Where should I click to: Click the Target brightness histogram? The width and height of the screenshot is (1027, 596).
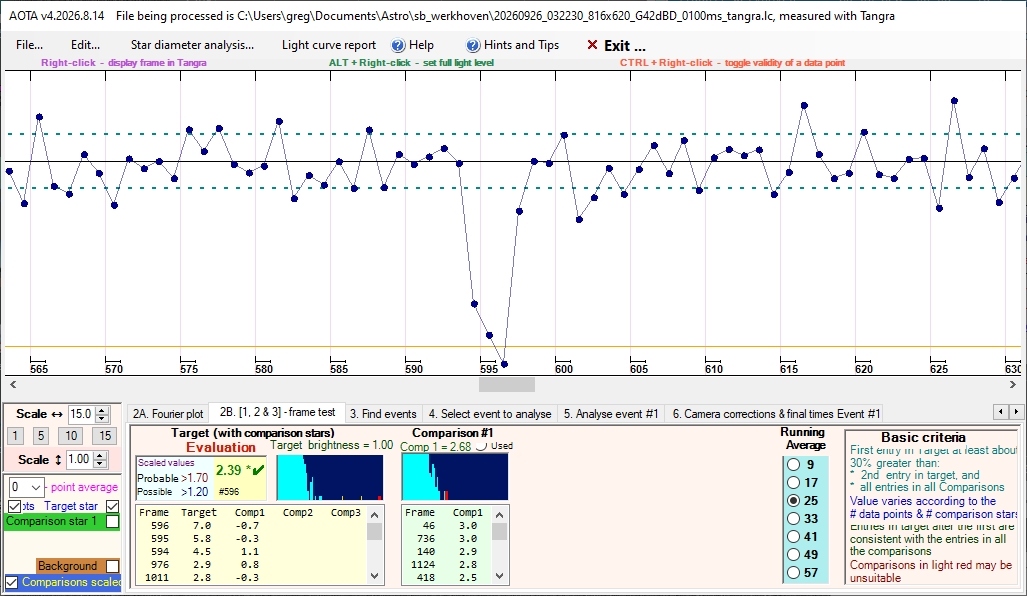(x=330, y=477)
